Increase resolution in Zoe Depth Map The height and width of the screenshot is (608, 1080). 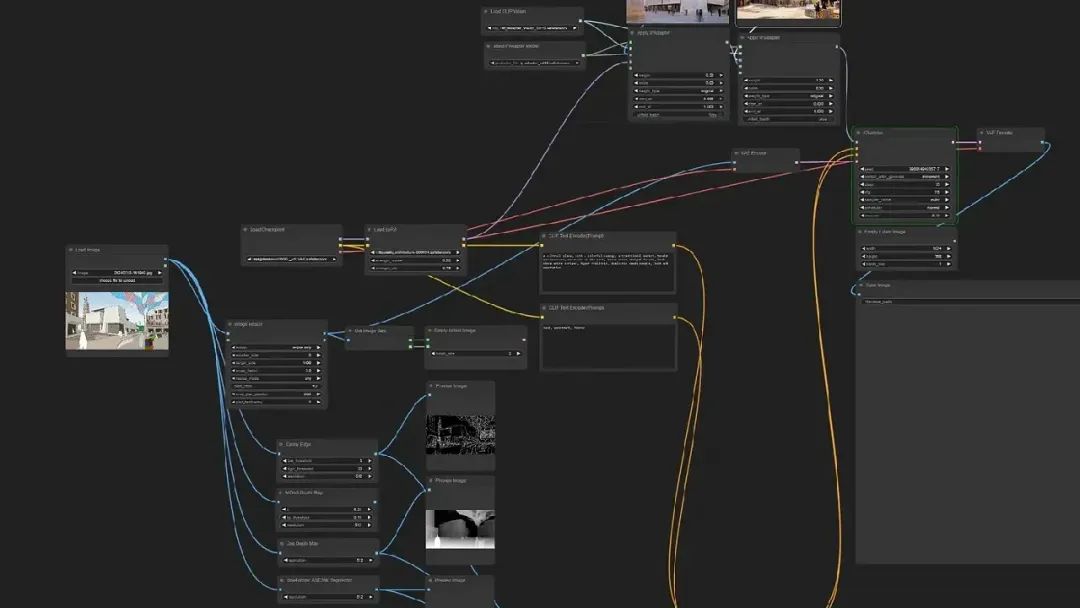pos(371,560)
